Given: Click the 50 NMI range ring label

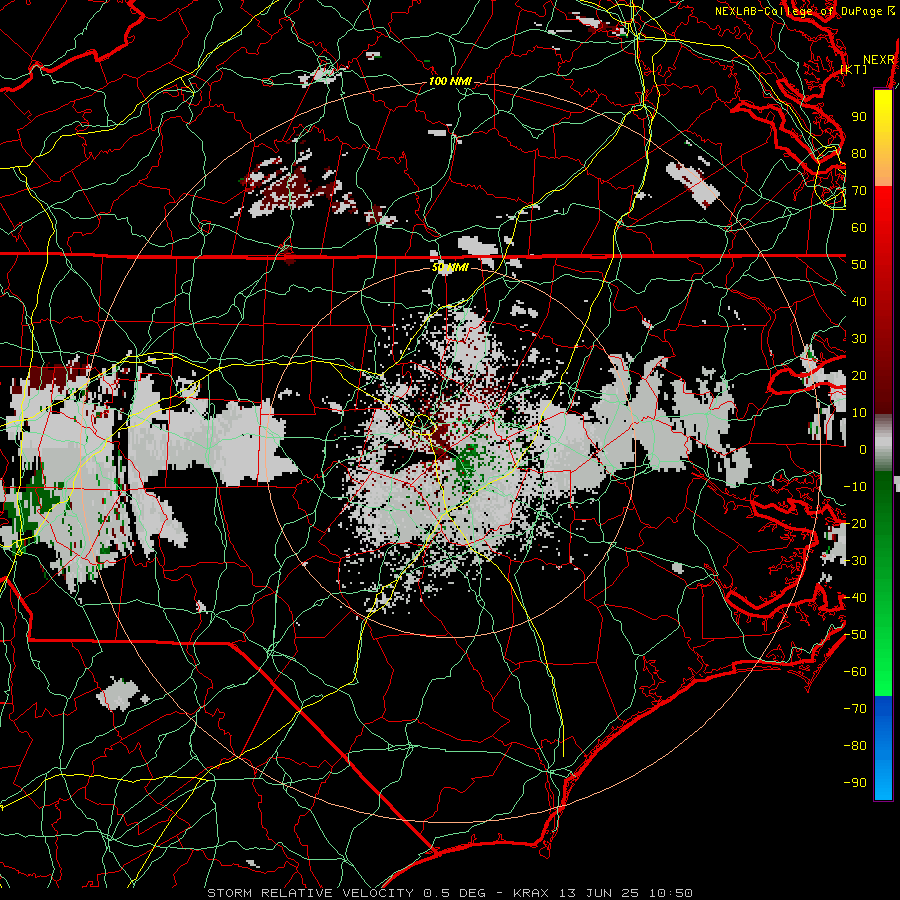Looking at the screenshot, I should click(x=450, y=267).
